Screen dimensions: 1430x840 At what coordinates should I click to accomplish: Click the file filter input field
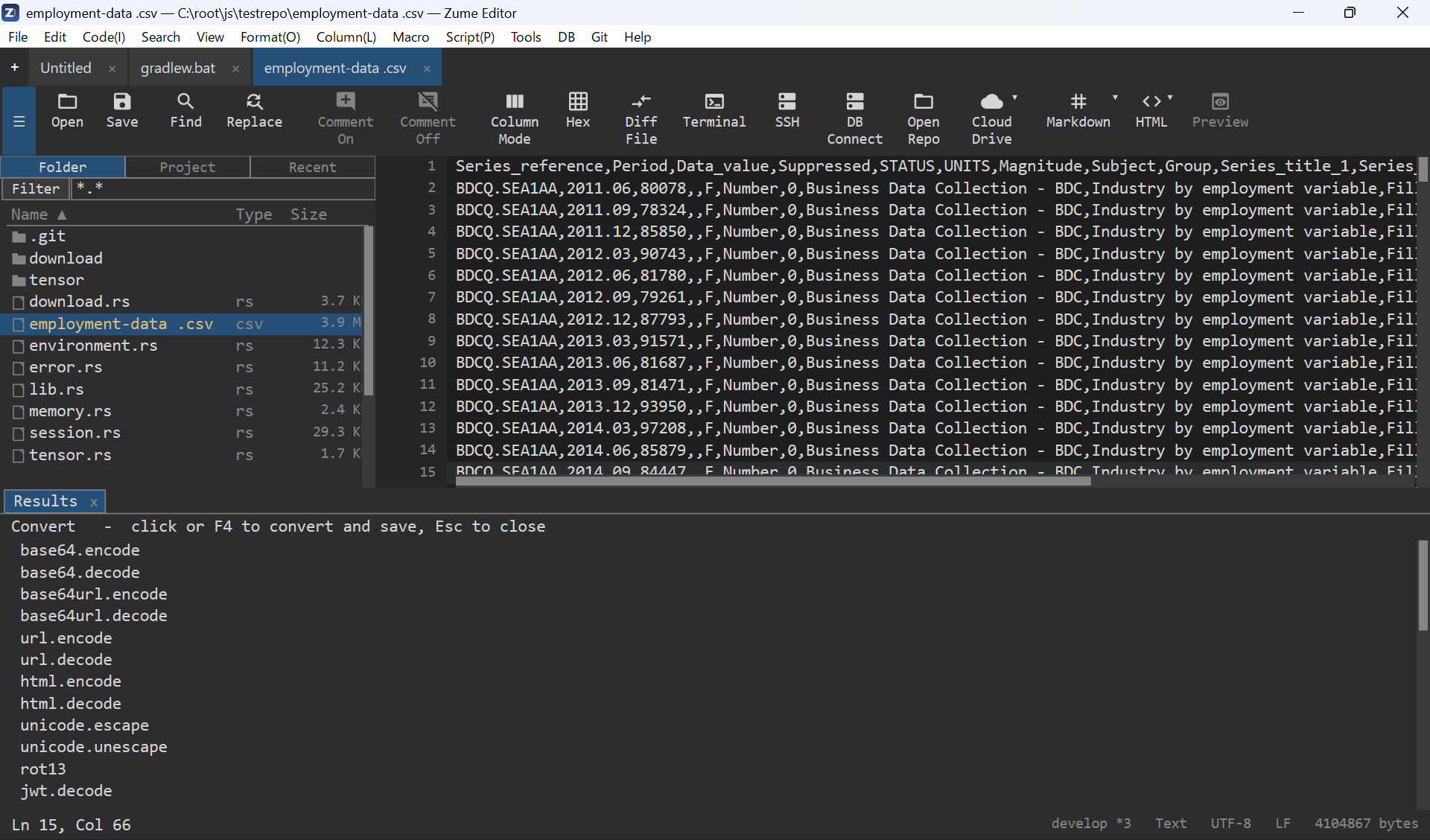(223, 188)
